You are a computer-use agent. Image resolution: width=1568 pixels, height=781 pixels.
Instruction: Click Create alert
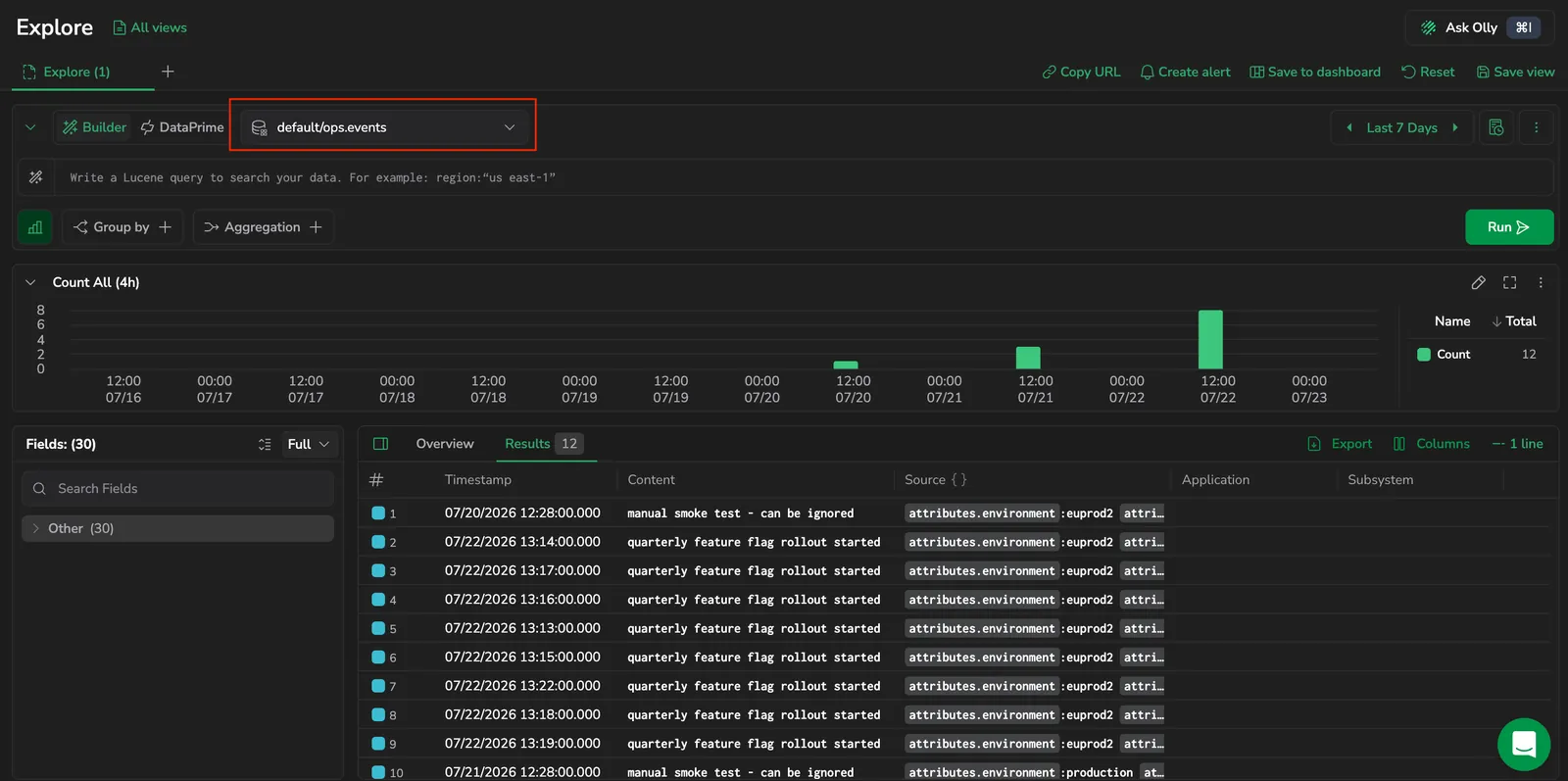[x=1185, y=72]
